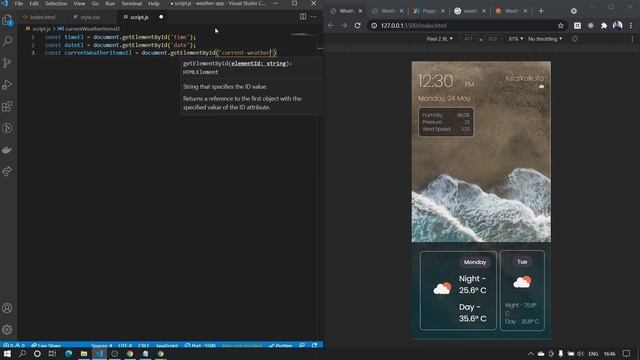Open the Selection menu
This screenshot has height=360, width=640.
point(56,3)
